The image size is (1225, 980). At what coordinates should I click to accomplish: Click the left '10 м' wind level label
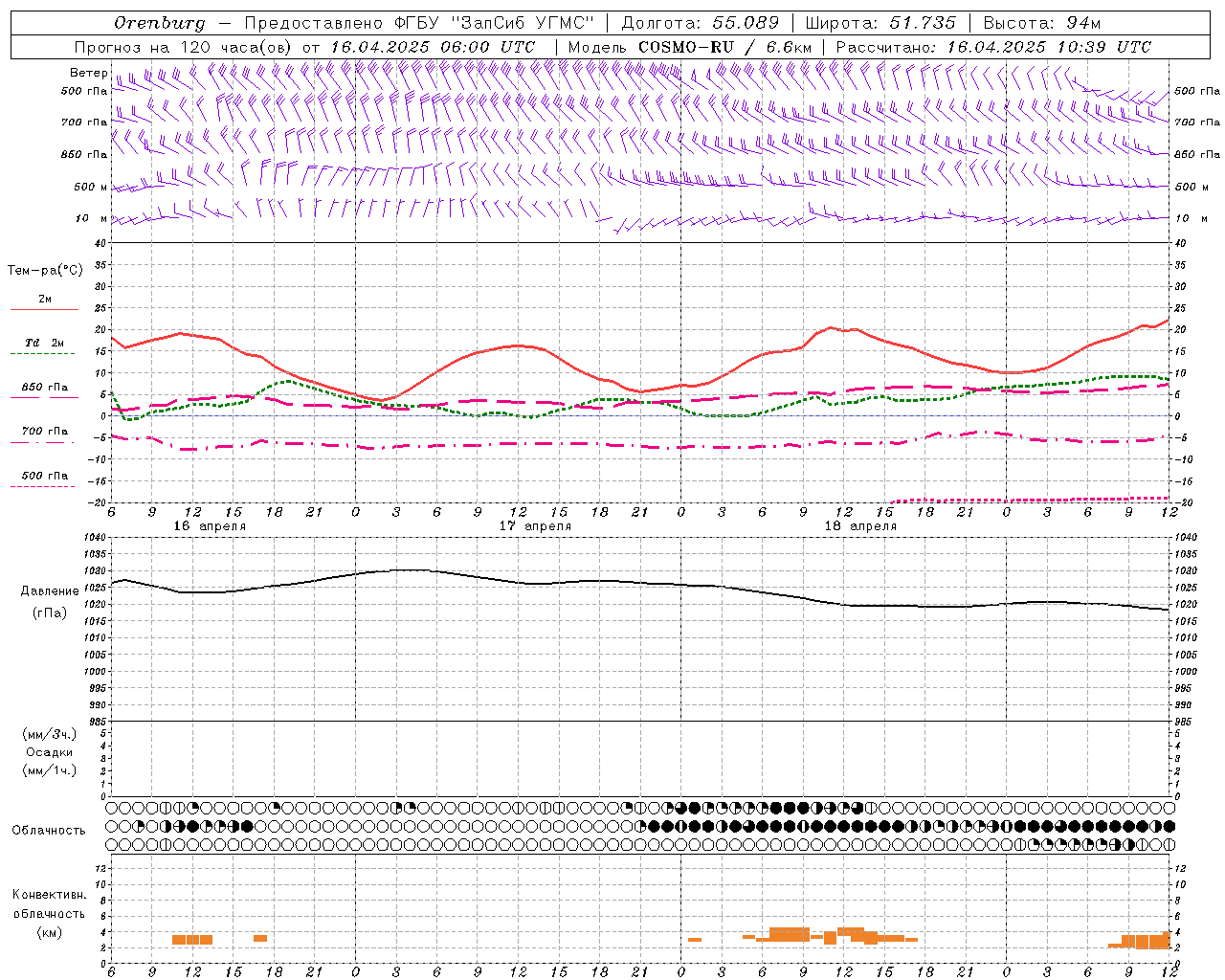coord(91,218)
